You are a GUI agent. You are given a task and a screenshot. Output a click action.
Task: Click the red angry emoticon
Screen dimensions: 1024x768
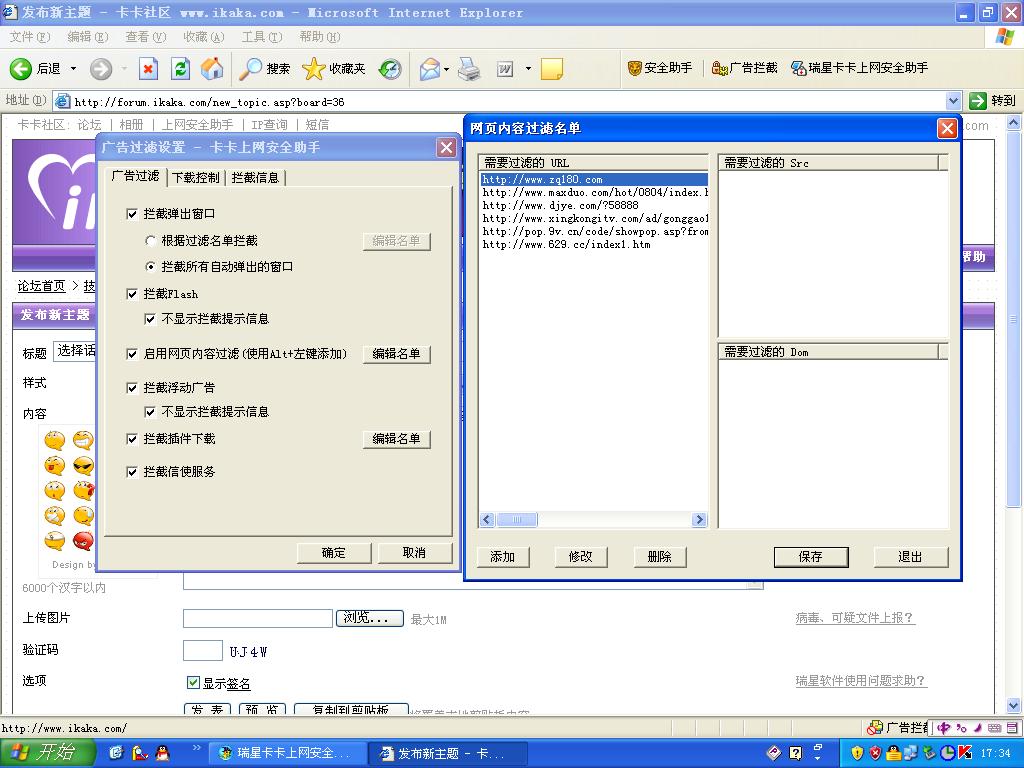coord(83,541)
